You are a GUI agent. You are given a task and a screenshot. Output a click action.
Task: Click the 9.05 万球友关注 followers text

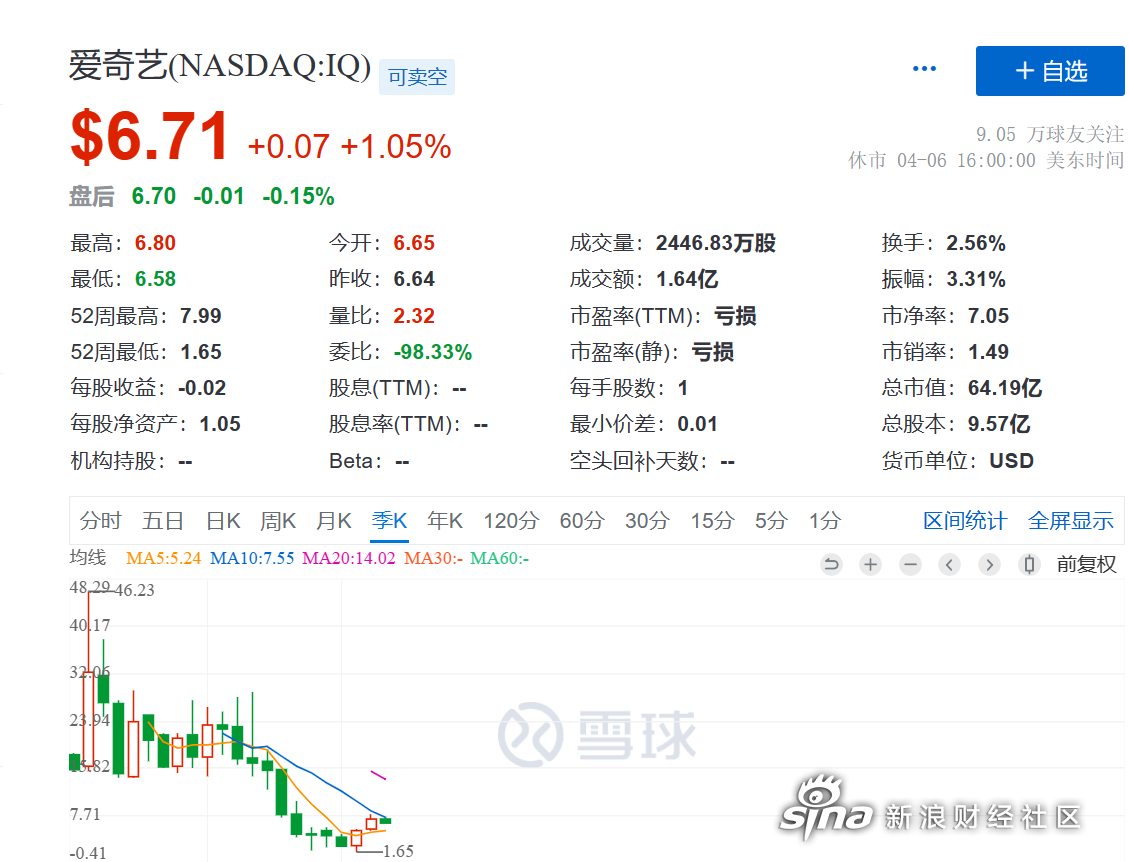click(x=1050, y=134)
